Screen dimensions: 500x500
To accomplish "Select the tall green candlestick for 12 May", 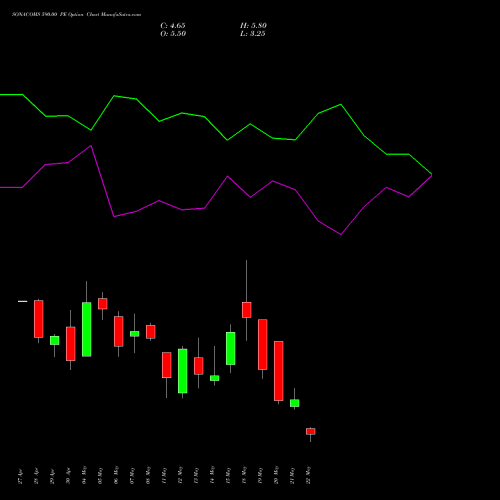I will pyautogui.click(x=183, y=371).
